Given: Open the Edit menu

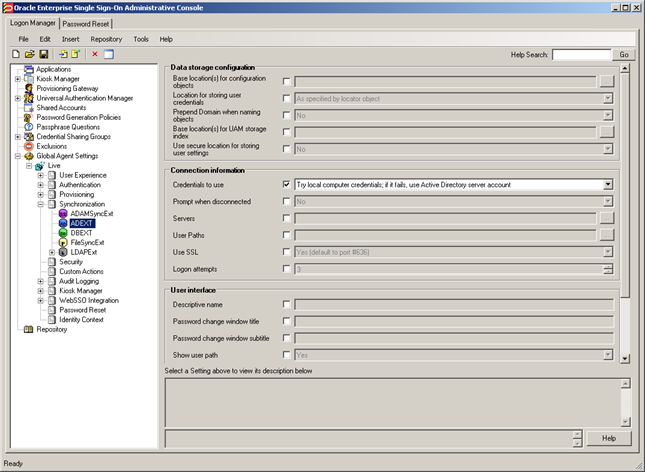Looking at the screenshot, I should (45, 39).
